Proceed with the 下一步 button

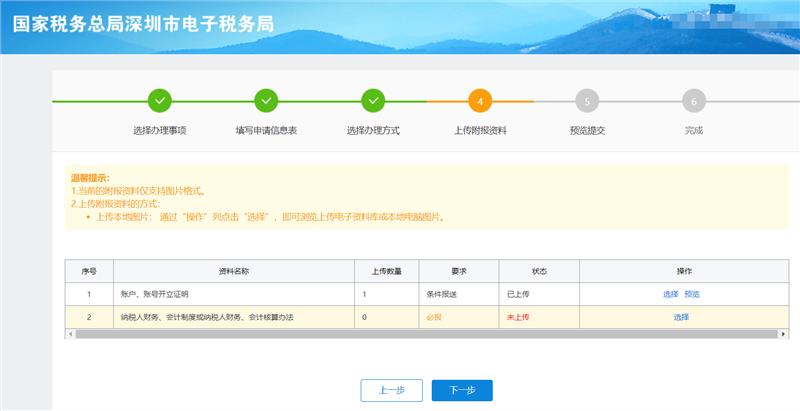[x=462, y=390]
